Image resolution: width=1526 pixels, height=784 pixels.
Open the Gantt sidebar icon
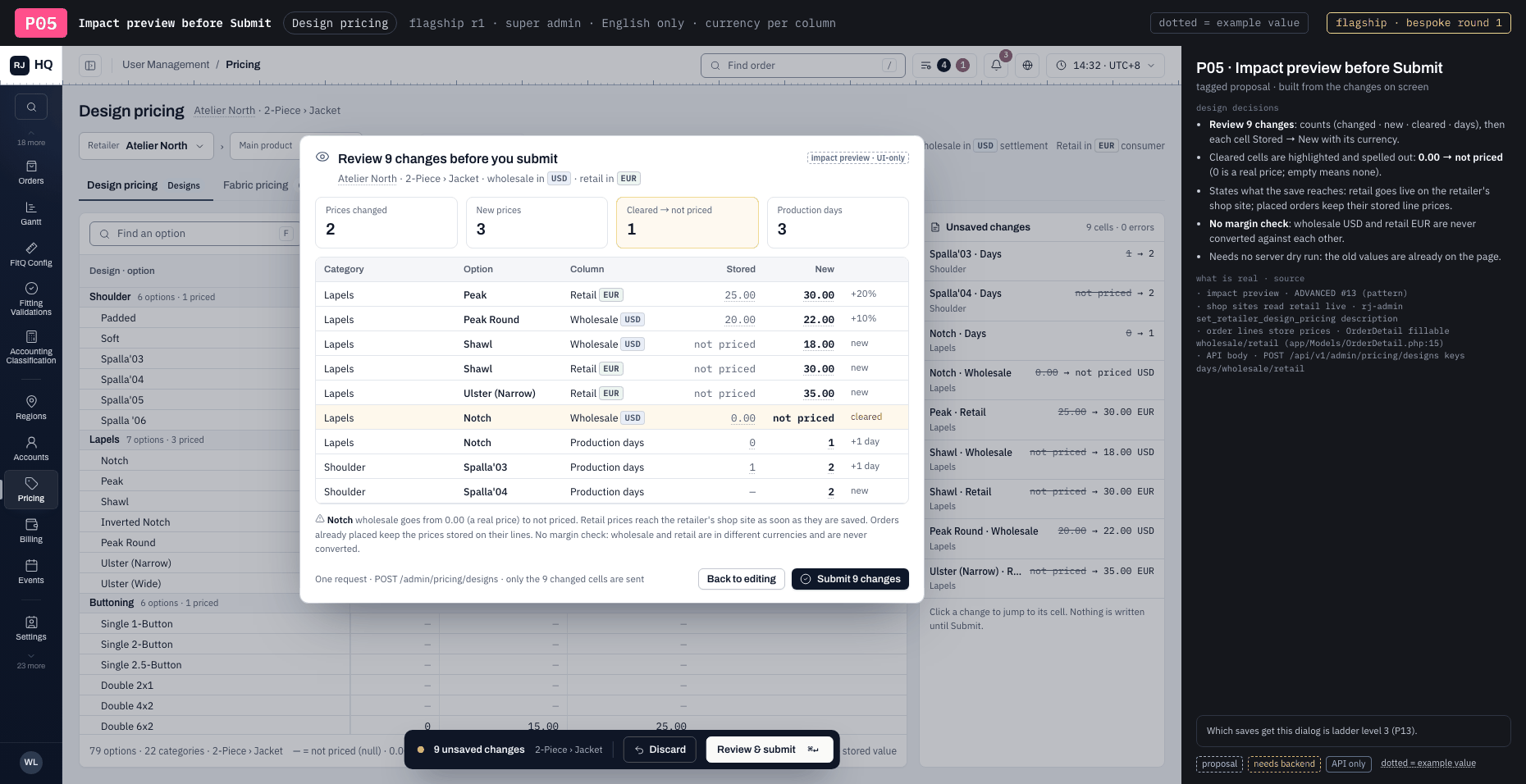[x=31, y=213]
